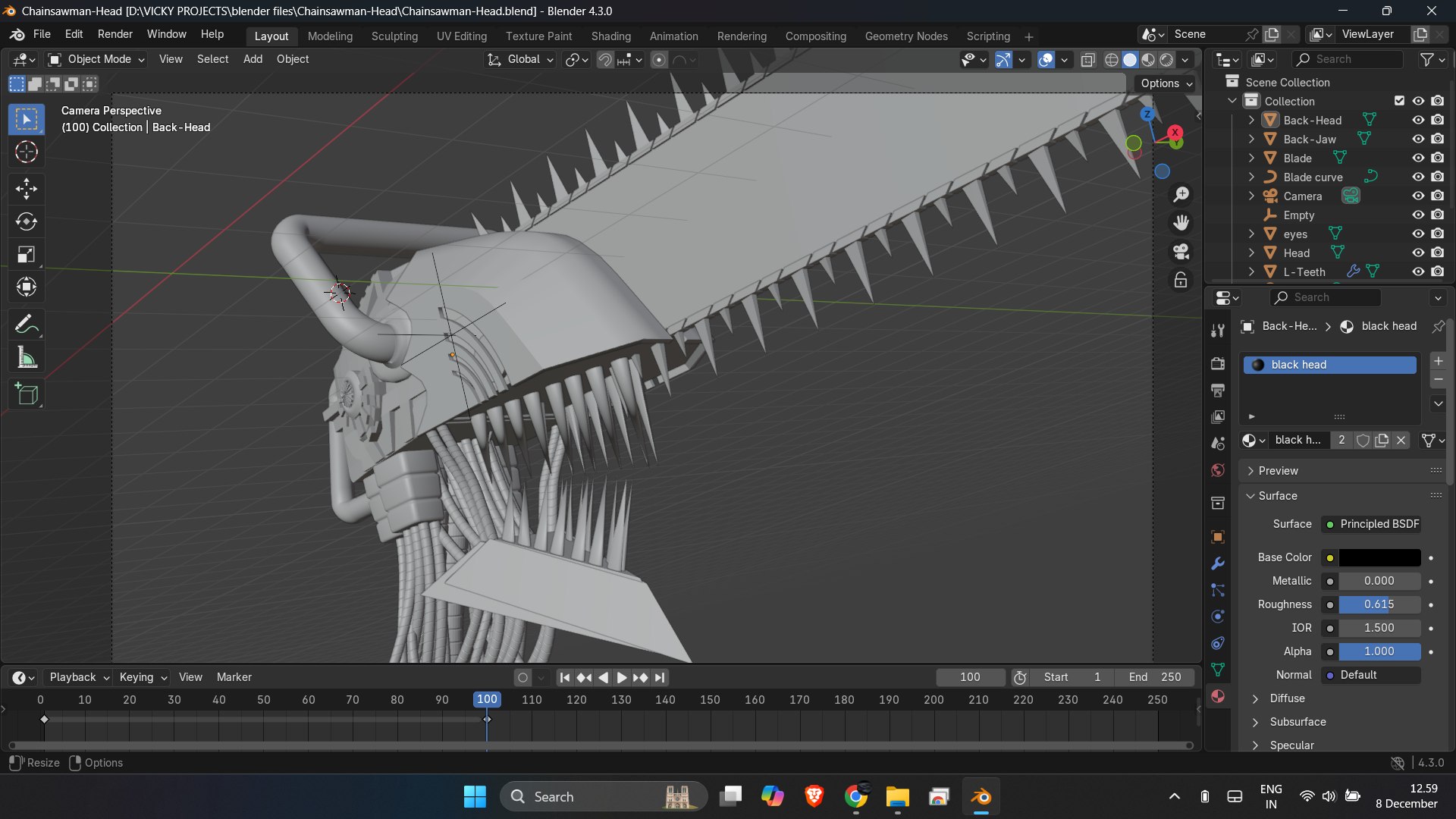1456x819 pixels.
Task: Select the Measure tool
Action: pos(27,358)
